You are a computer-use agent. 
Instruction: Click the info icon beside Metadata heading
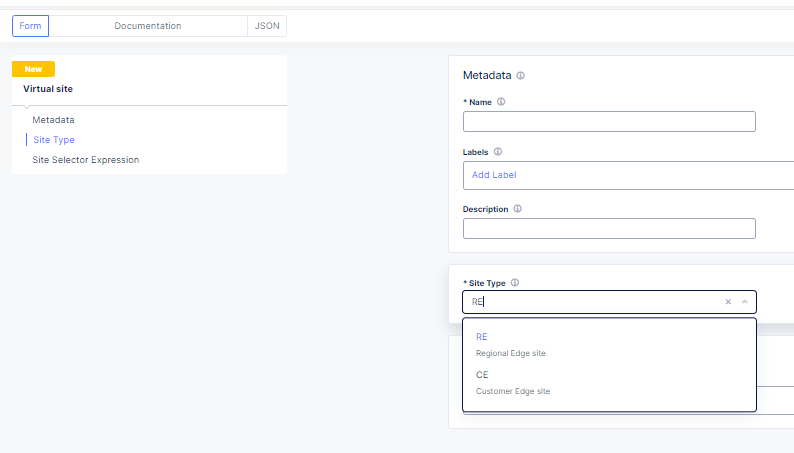[x=521, y=76]
